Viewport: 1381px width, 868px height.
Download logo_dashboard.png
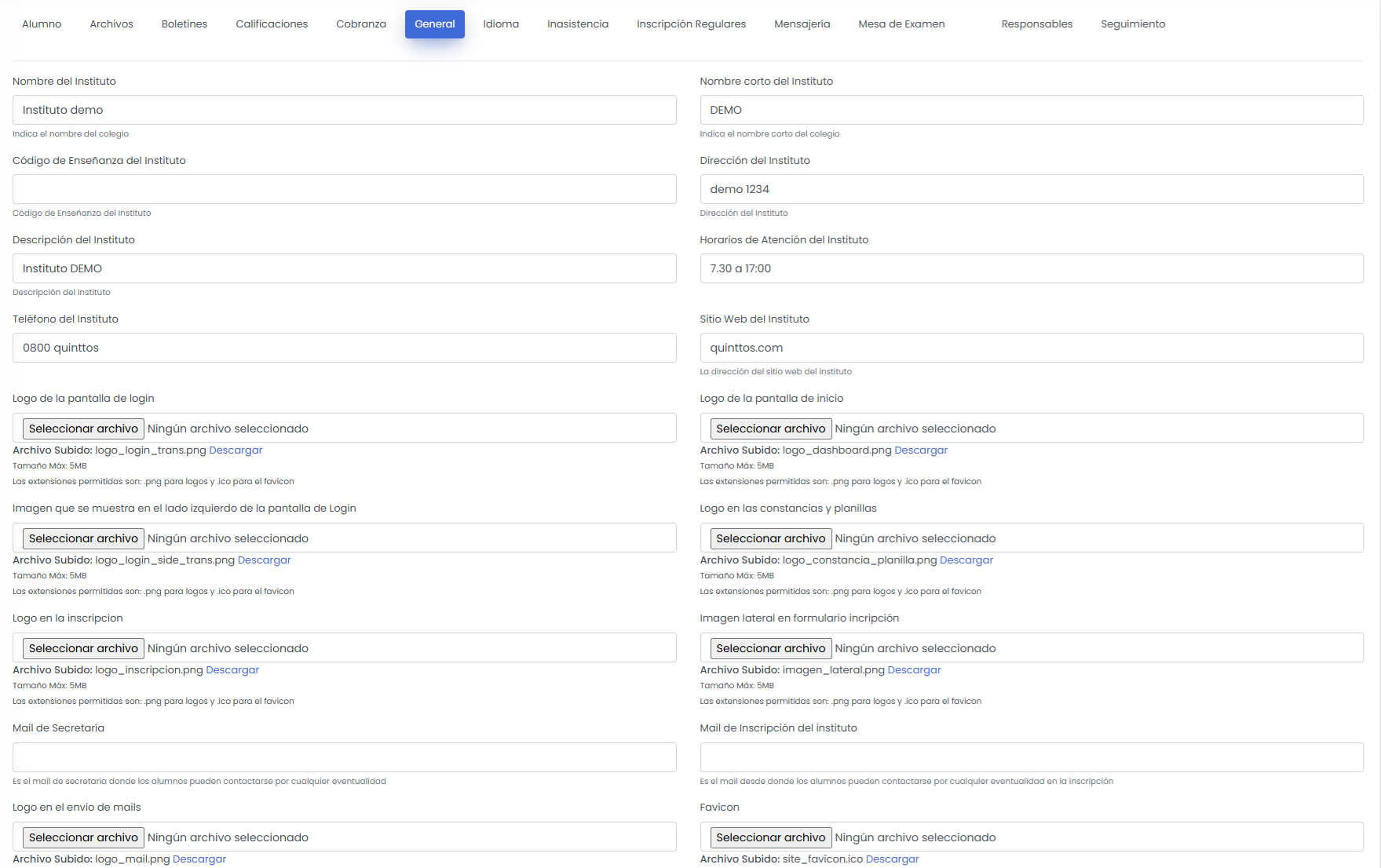pos(921,450)
